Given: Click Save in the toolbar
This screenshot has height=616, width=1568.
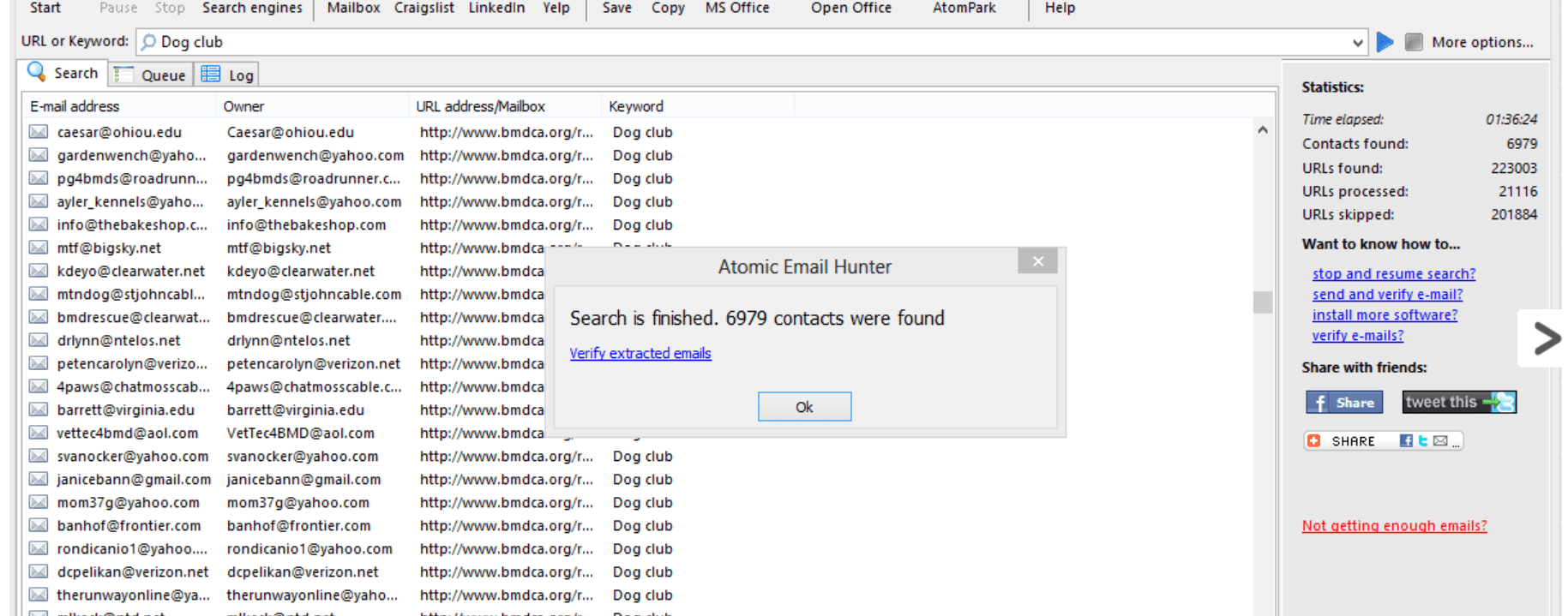Looking at the screenshot, I should (x=616, y=8).
